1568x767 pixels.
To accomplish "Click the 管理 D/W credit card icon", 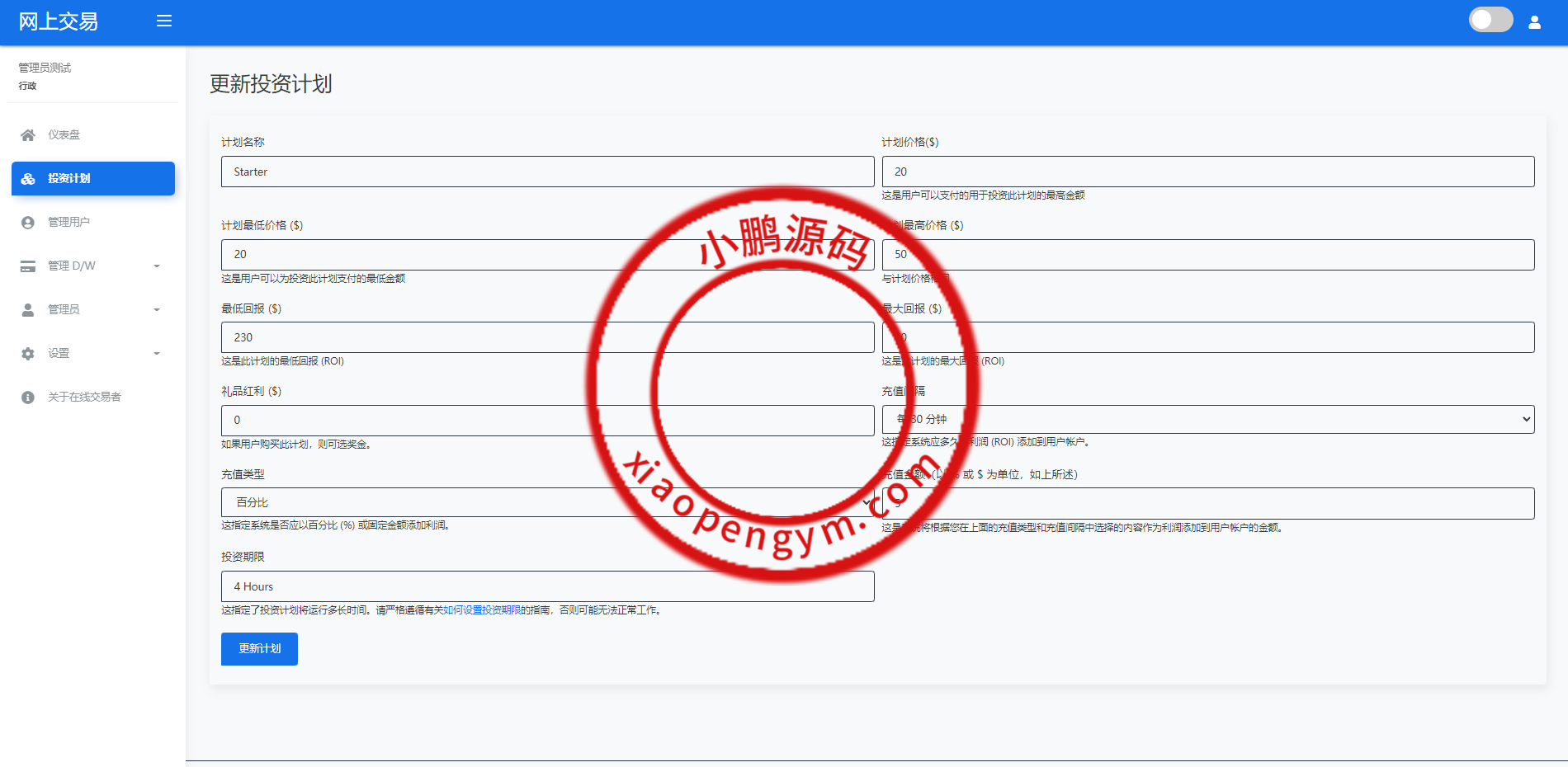I will pos(28,266).
